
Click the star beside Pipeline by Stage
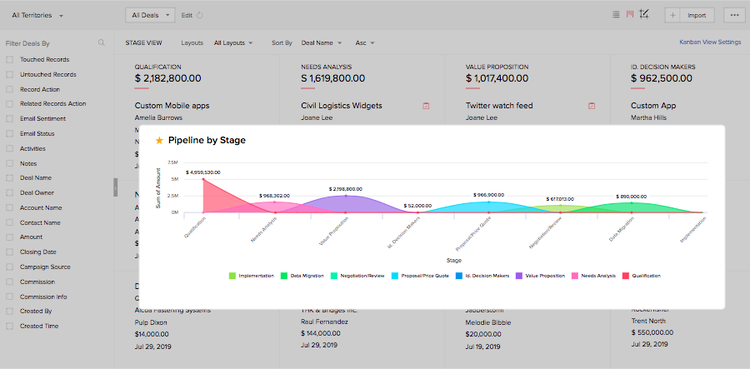coord(160,140)
